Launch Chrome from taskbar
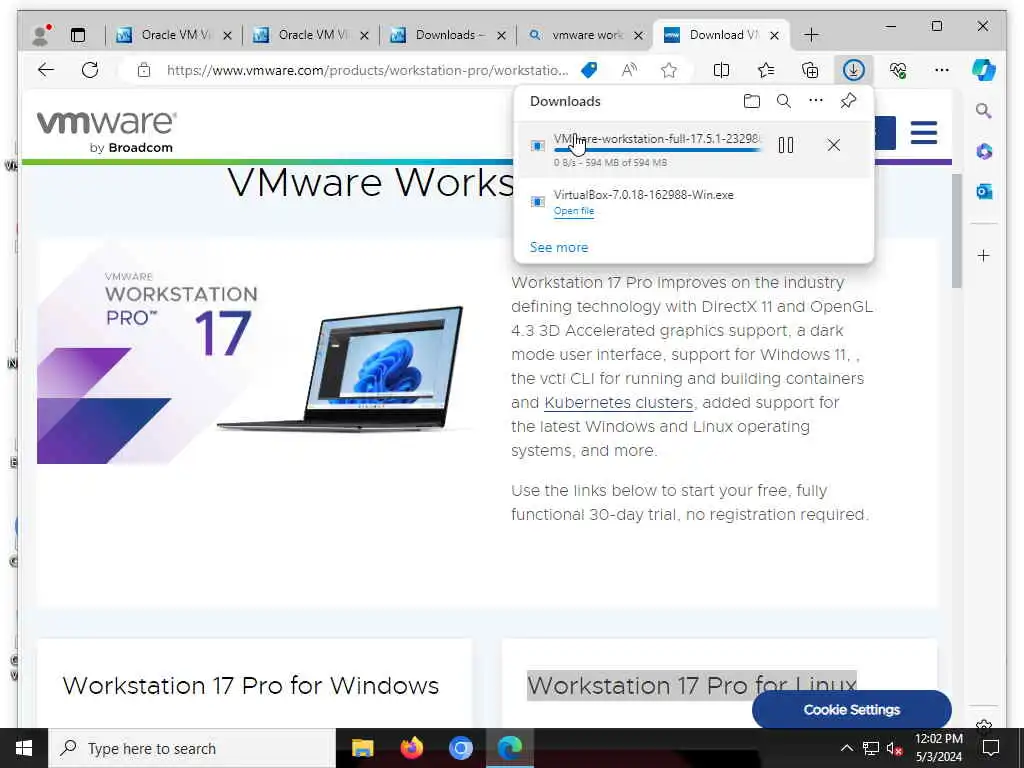 click(460, 748)
